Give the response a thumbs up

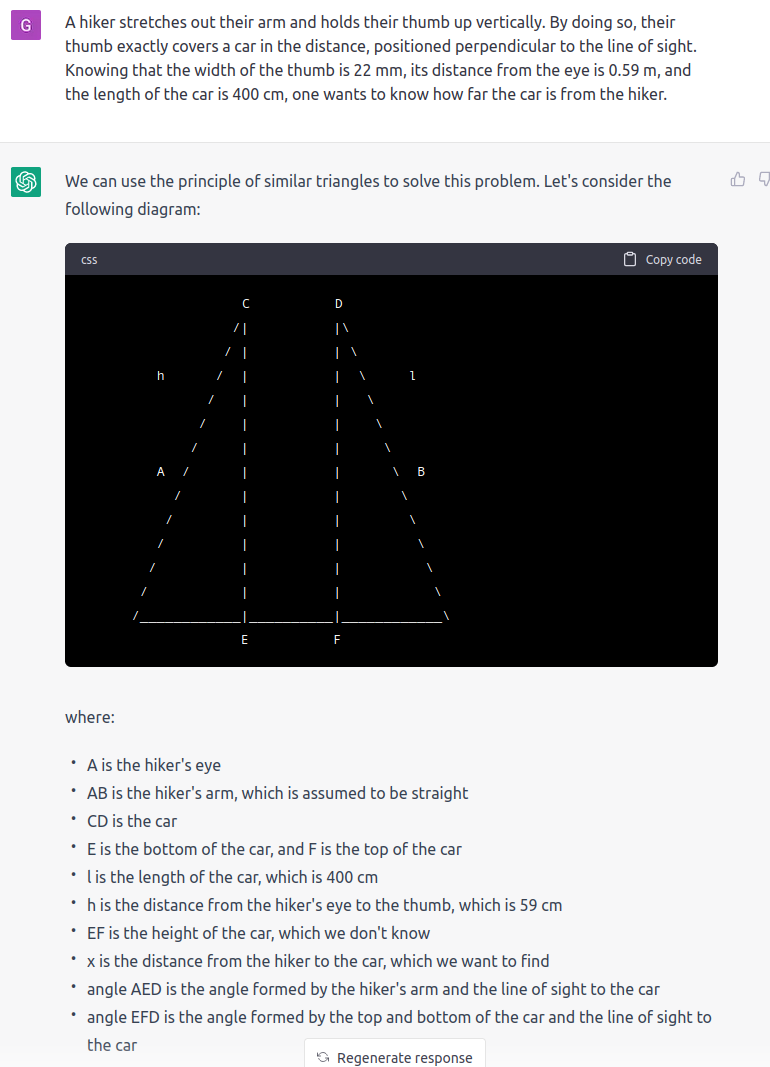(738, 180)
